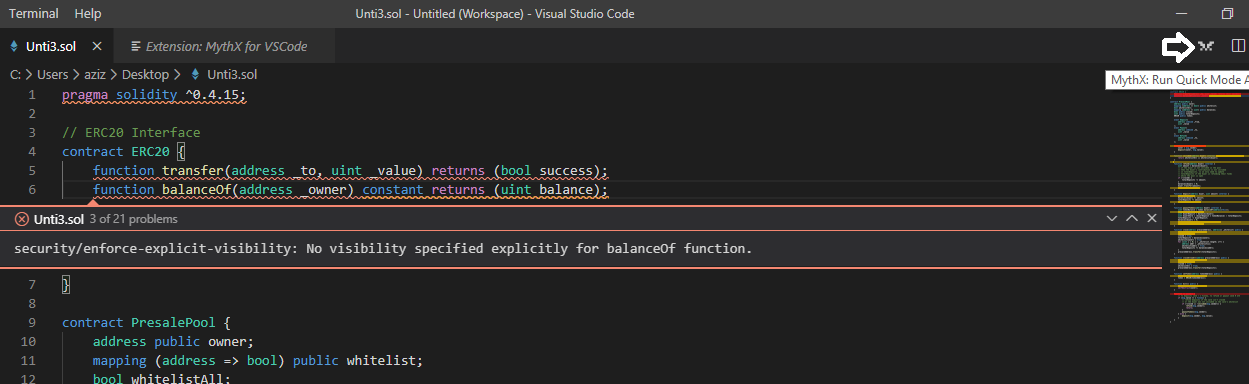Click 'pragma solidity ^0.4.15;' code line
This screenshot has height=384, width=1249.
tap(154, 95)
